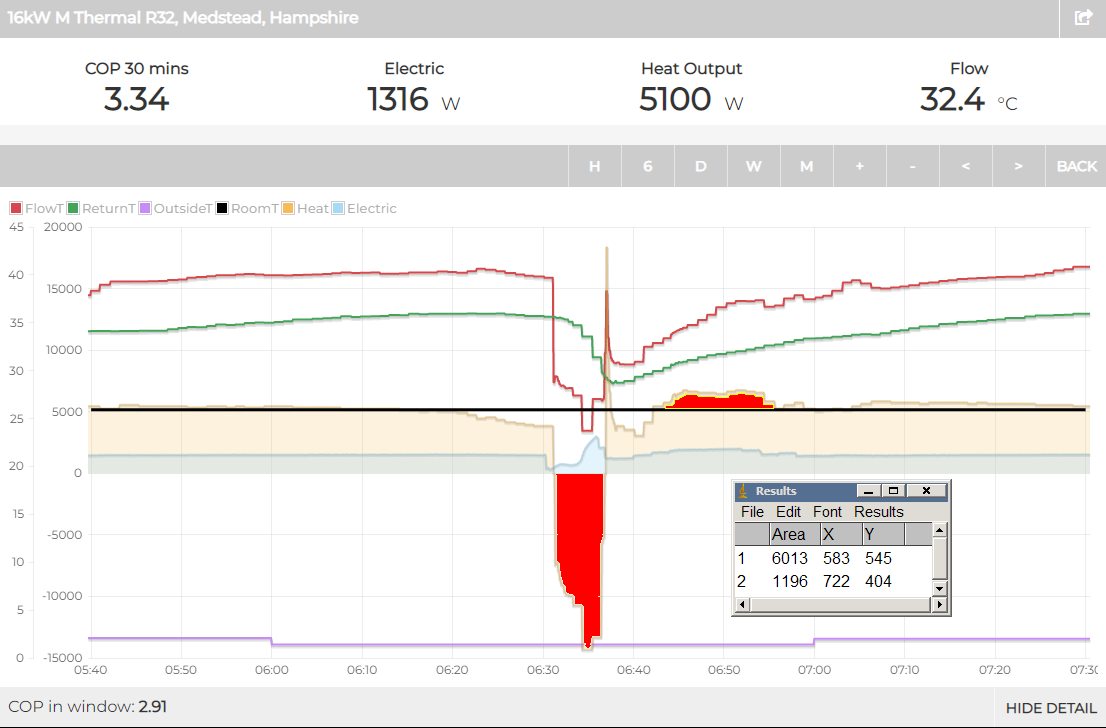
Task: Zoom out with the minus button
Action: 912,166
